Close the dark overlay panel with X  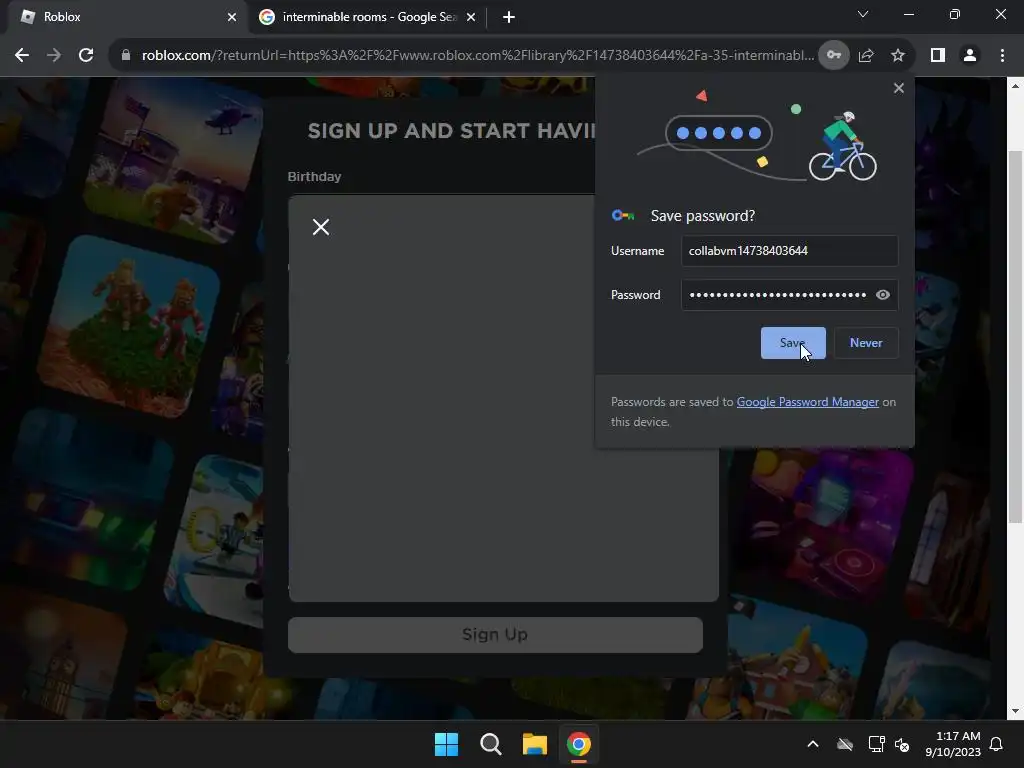tap(321, 227)
